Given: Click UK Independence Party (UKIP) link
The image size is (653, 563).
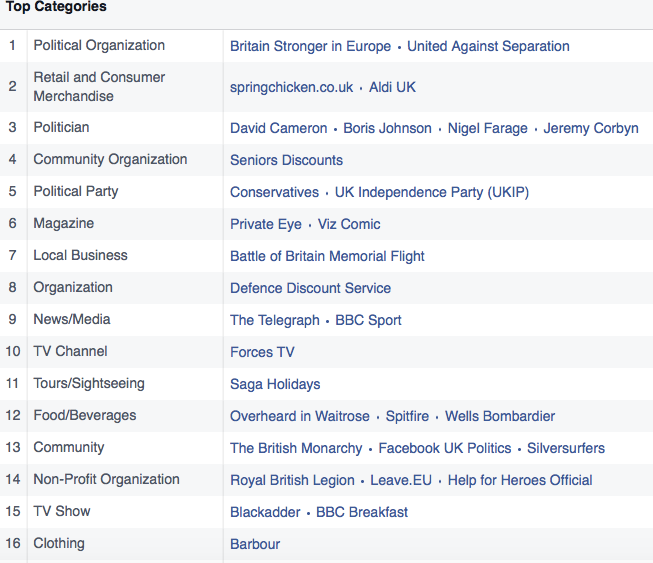Looking at the screenshot, I should [432, 192].
